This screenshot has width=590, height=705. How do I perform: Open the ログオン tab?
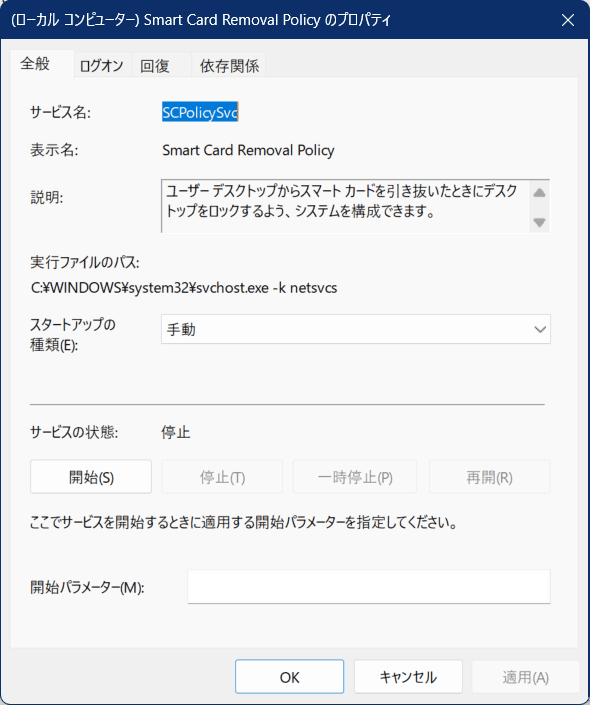[x=102, y=66]
